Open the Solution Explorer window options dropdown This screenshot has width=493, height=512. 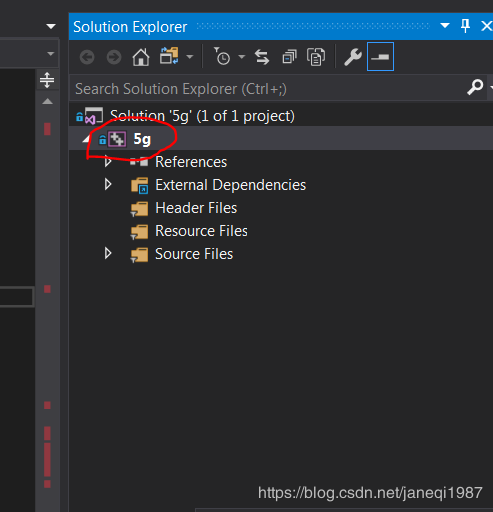pyautogui.click(x=445, y=26)
